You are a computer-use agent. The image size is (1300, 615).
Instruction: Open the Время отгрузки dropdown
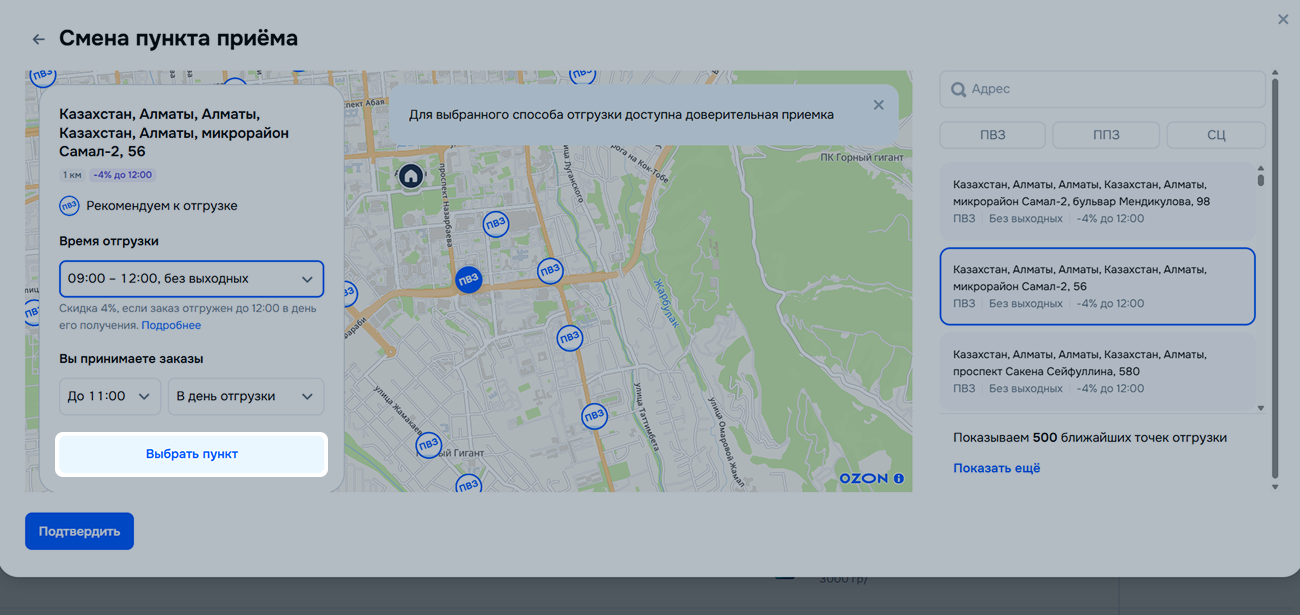(x=191, y=279)
